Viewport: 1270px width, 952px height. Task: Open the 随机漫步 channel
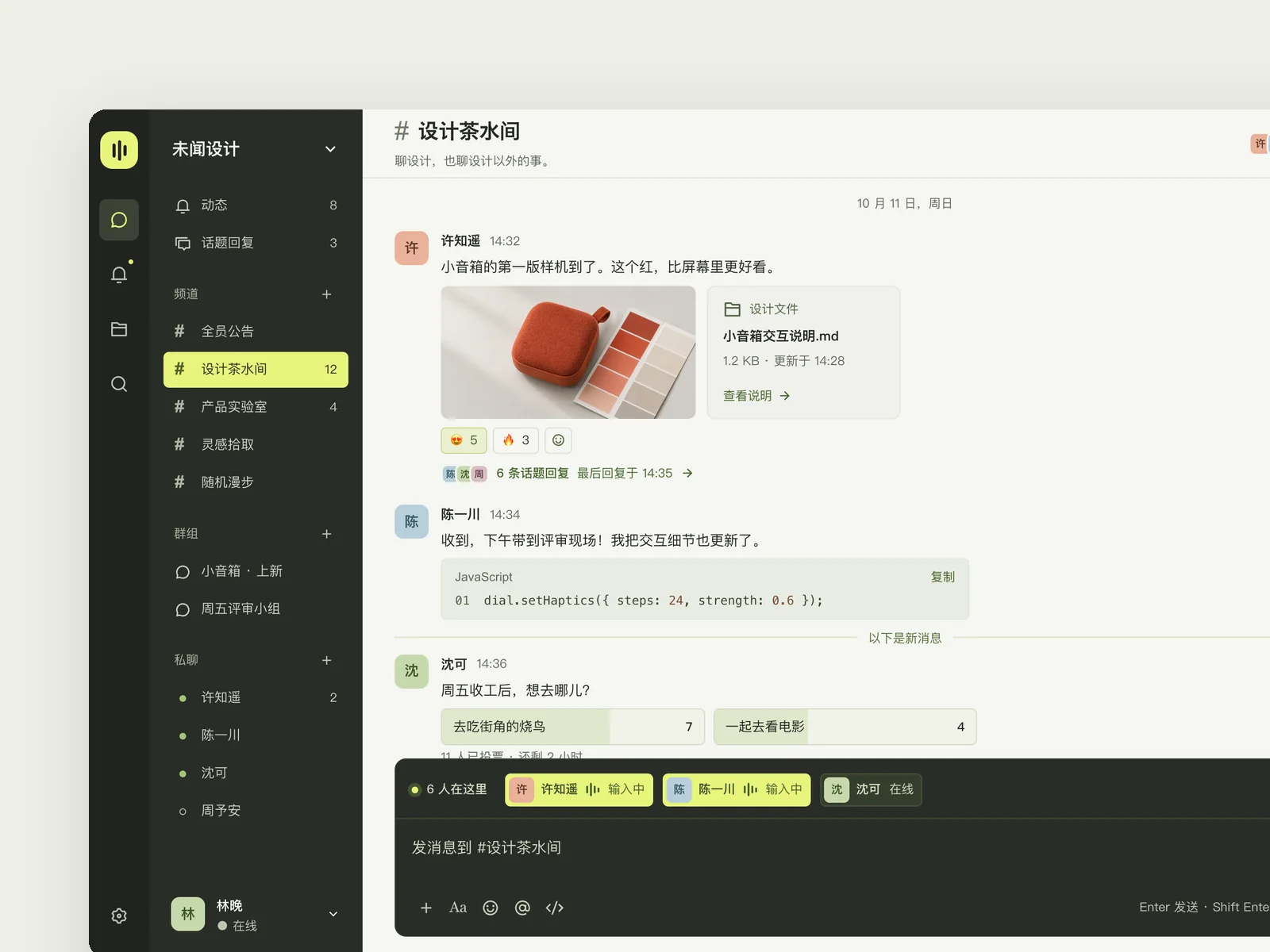coord(256,482)
